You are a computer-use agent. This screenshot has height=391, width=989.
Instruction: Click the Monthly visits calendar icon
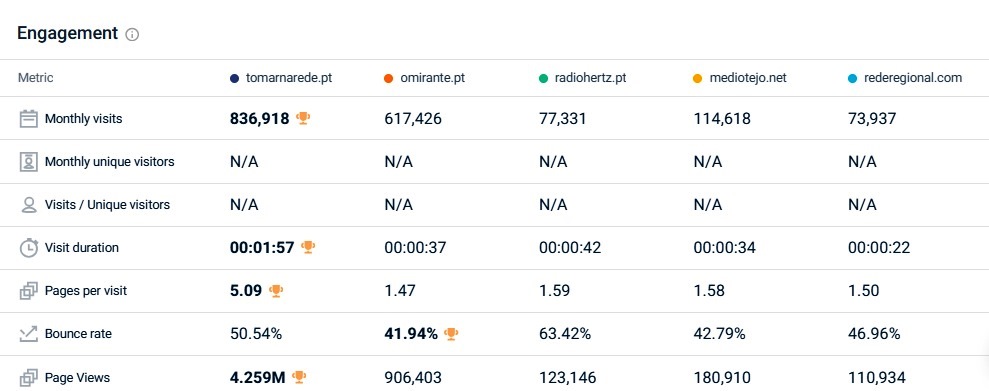coord(28,119)
